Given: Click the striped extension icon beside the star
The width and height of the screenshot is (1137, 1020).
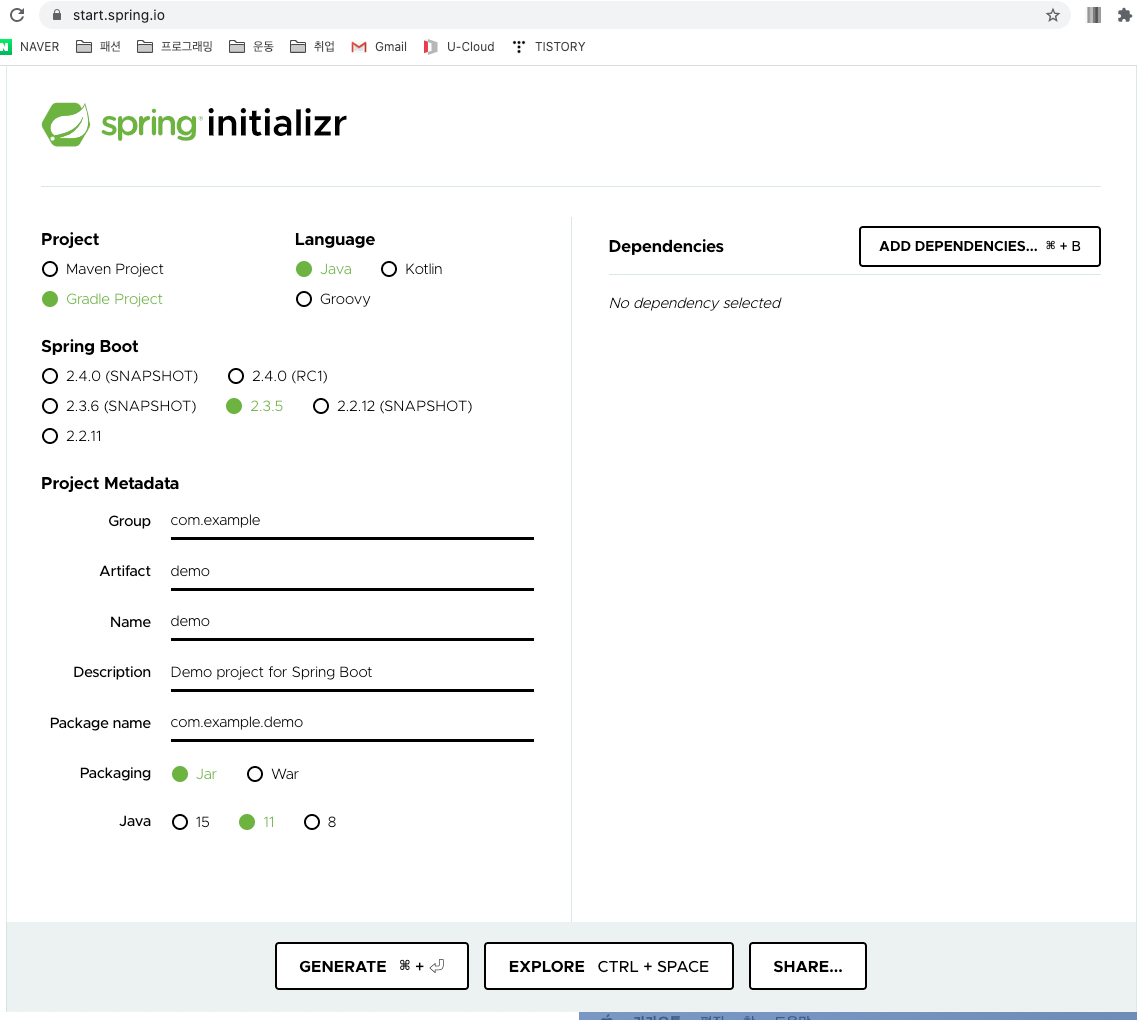Looking at the screenshot, I should coord(1093,15).
